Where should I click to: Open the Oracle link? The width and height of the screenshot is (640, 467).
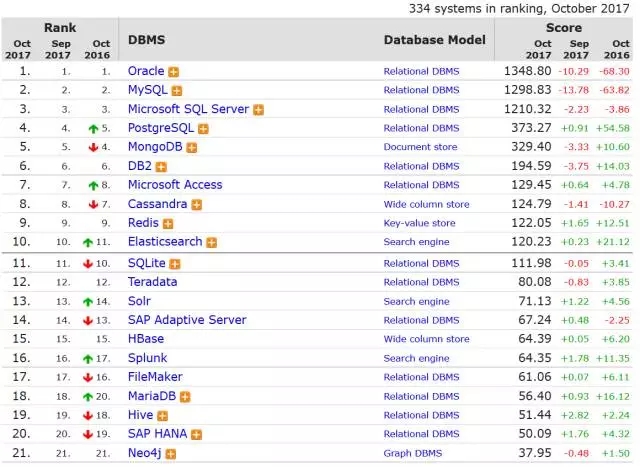coord(146,71)
